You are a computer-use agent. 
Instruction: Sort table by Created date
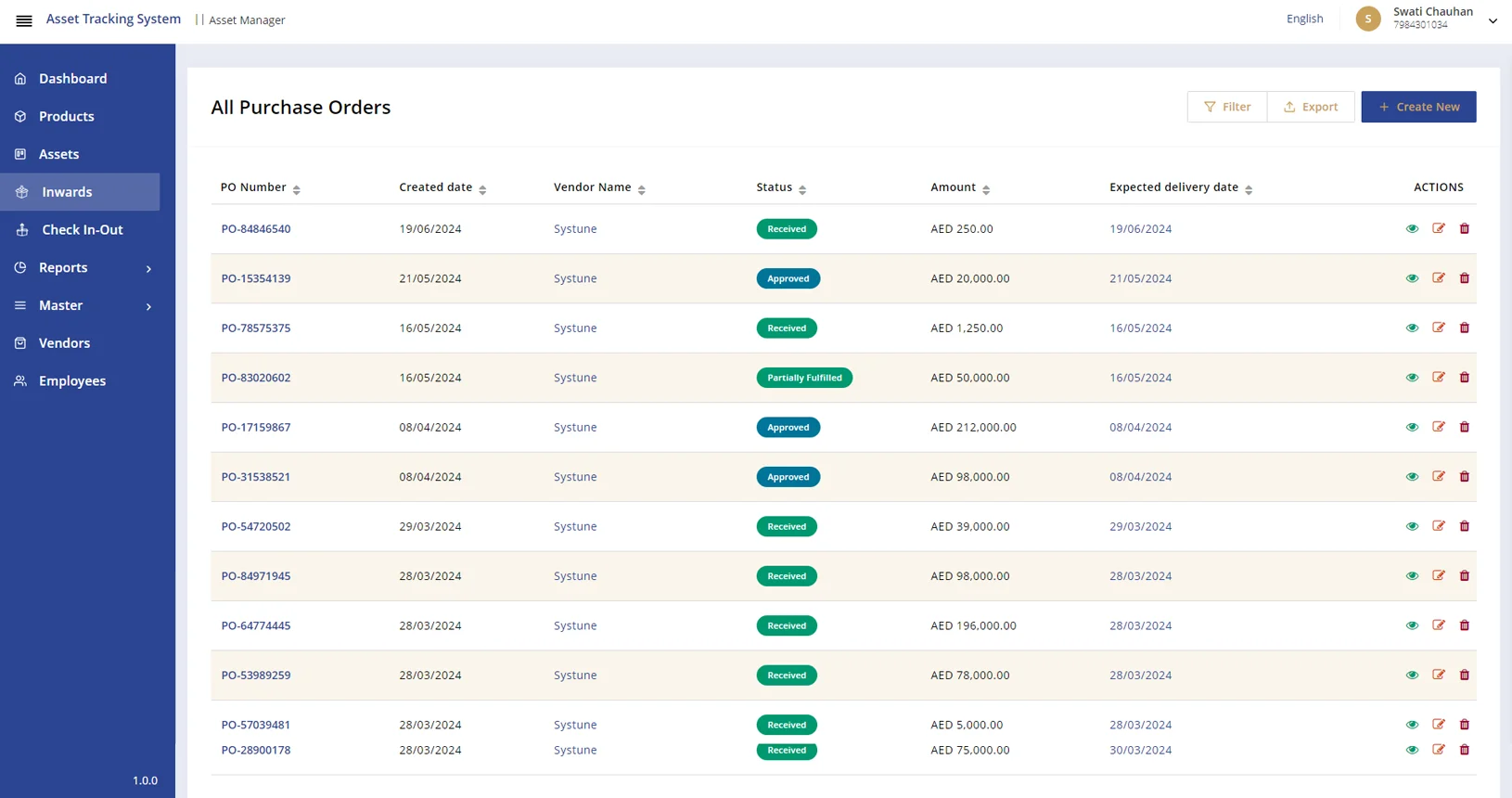[x=482, y=189]
